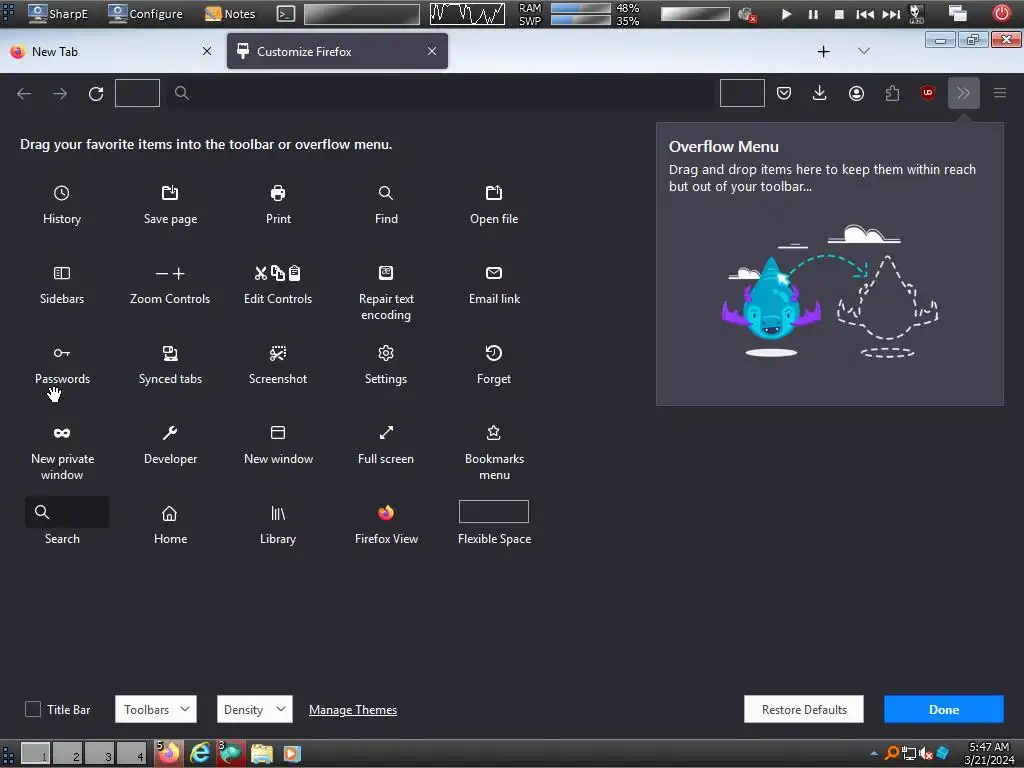Click the media Next track button
This screenshot has height=768, width=1024.
click(891, 14)
